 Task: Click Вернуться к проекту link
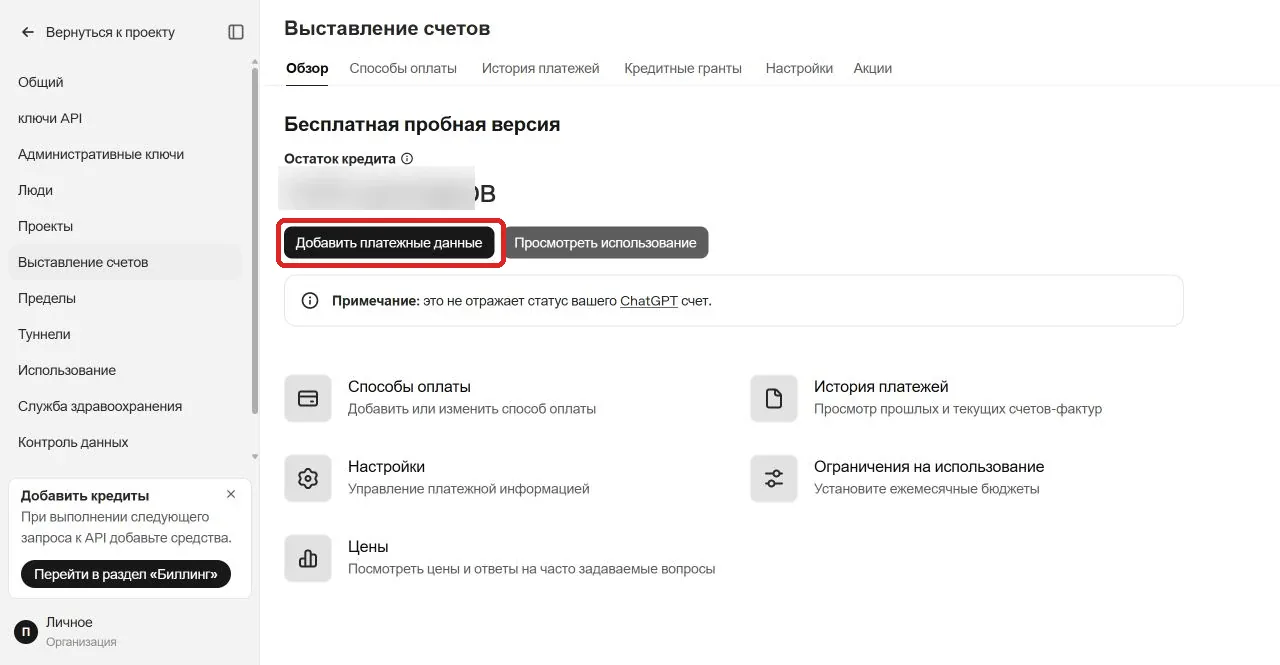110,32
